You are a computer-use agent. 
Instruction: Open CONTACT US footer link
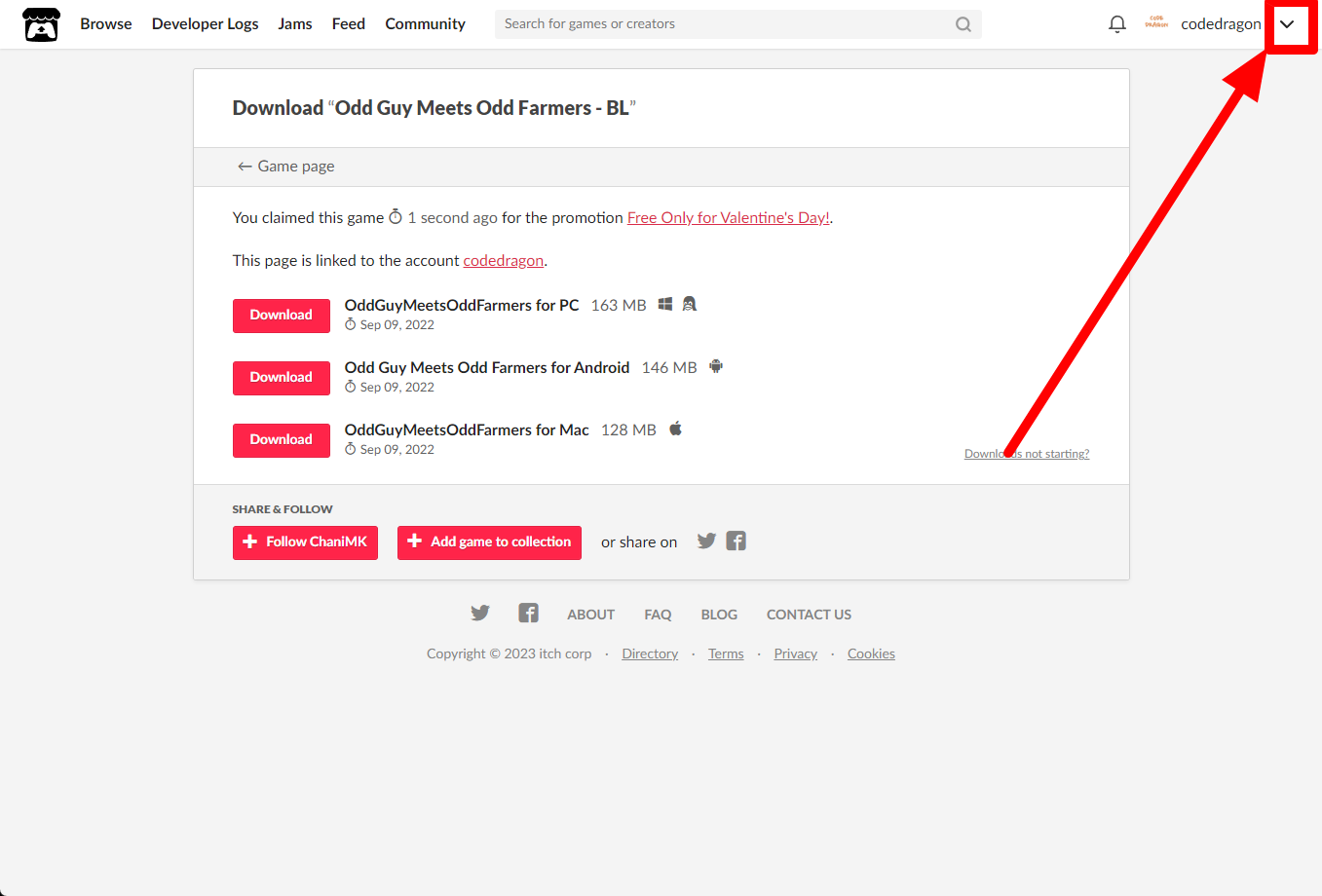pyautogui.click(x=809, y=615)
